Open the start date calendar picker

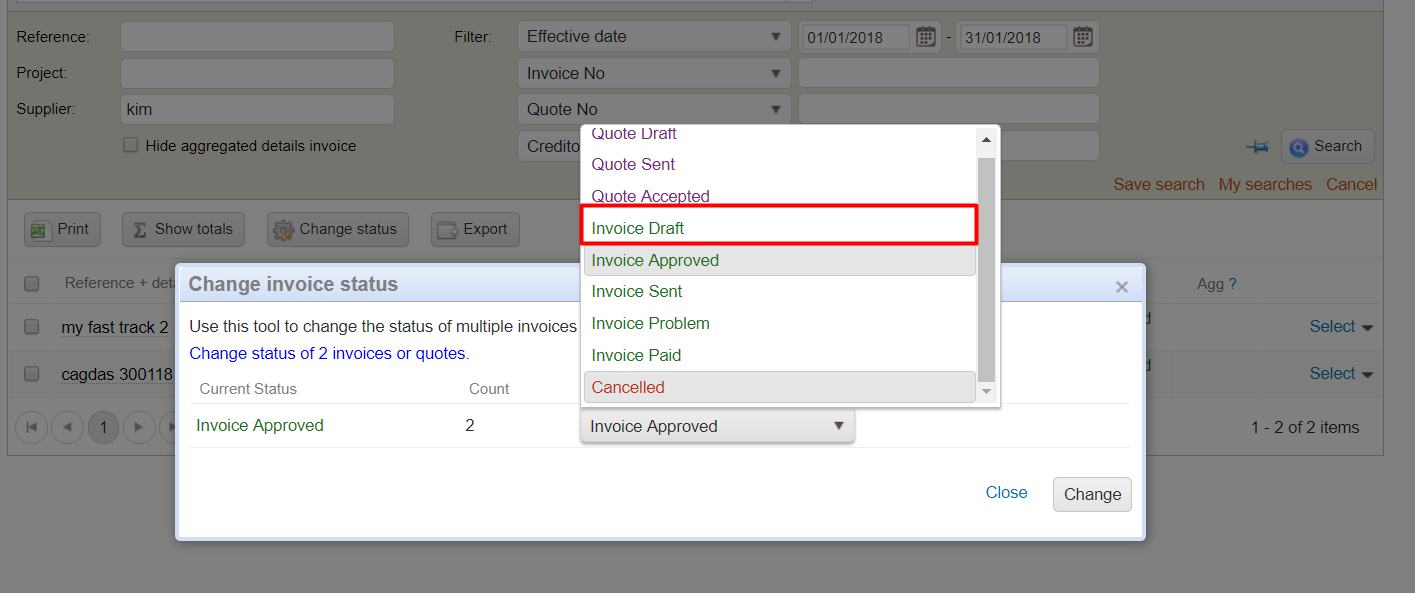pyautogui.click(x=925, y=37)
